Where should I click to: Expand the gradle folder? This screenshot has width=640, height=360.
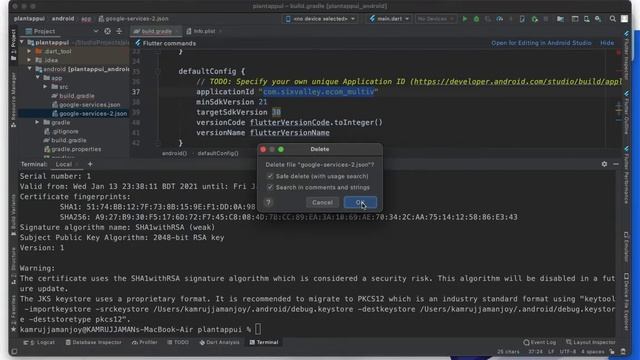37,122
